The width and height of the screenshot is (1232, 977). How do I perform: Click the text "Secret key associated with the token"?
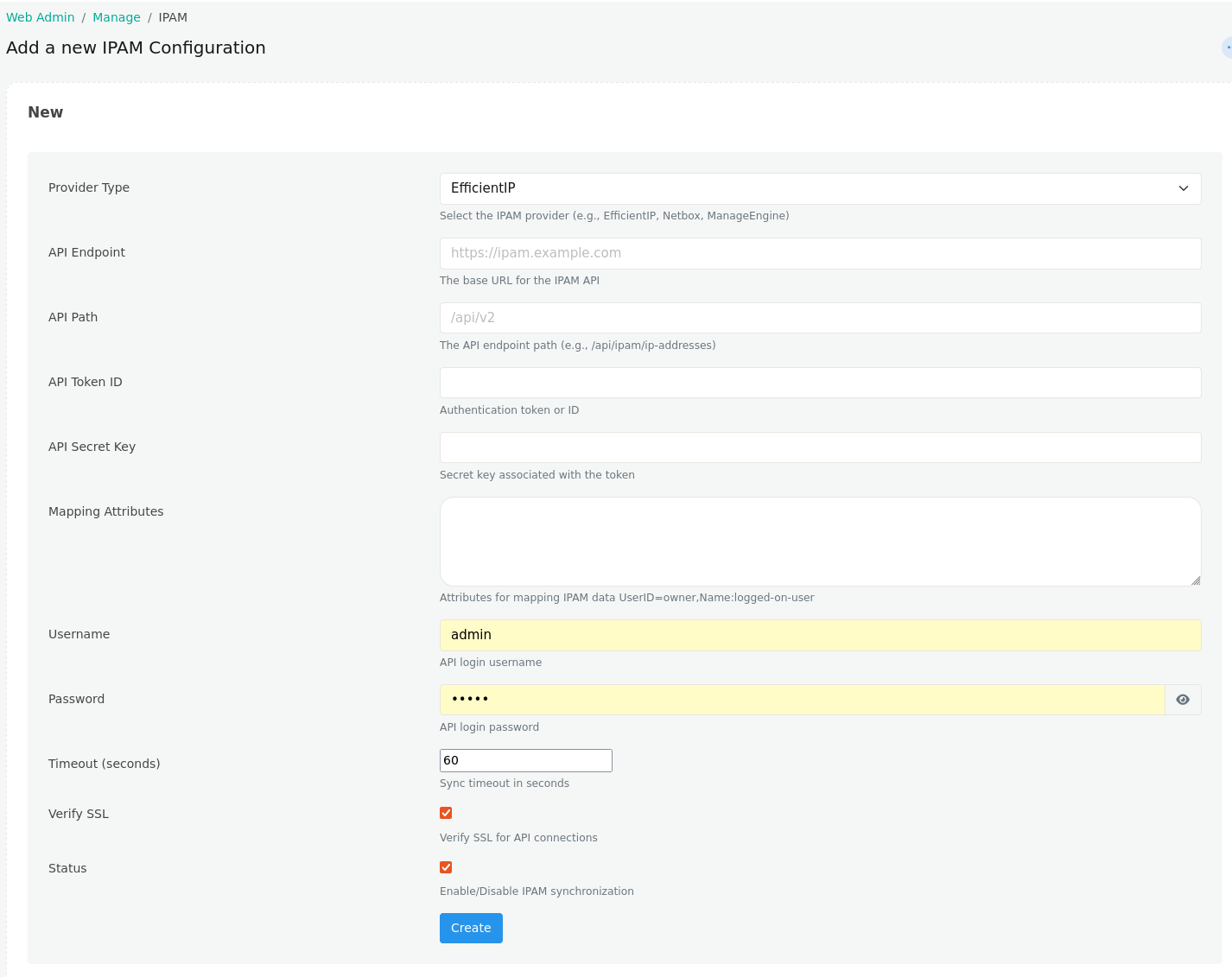pyautogui.click(x=537, y=475)
